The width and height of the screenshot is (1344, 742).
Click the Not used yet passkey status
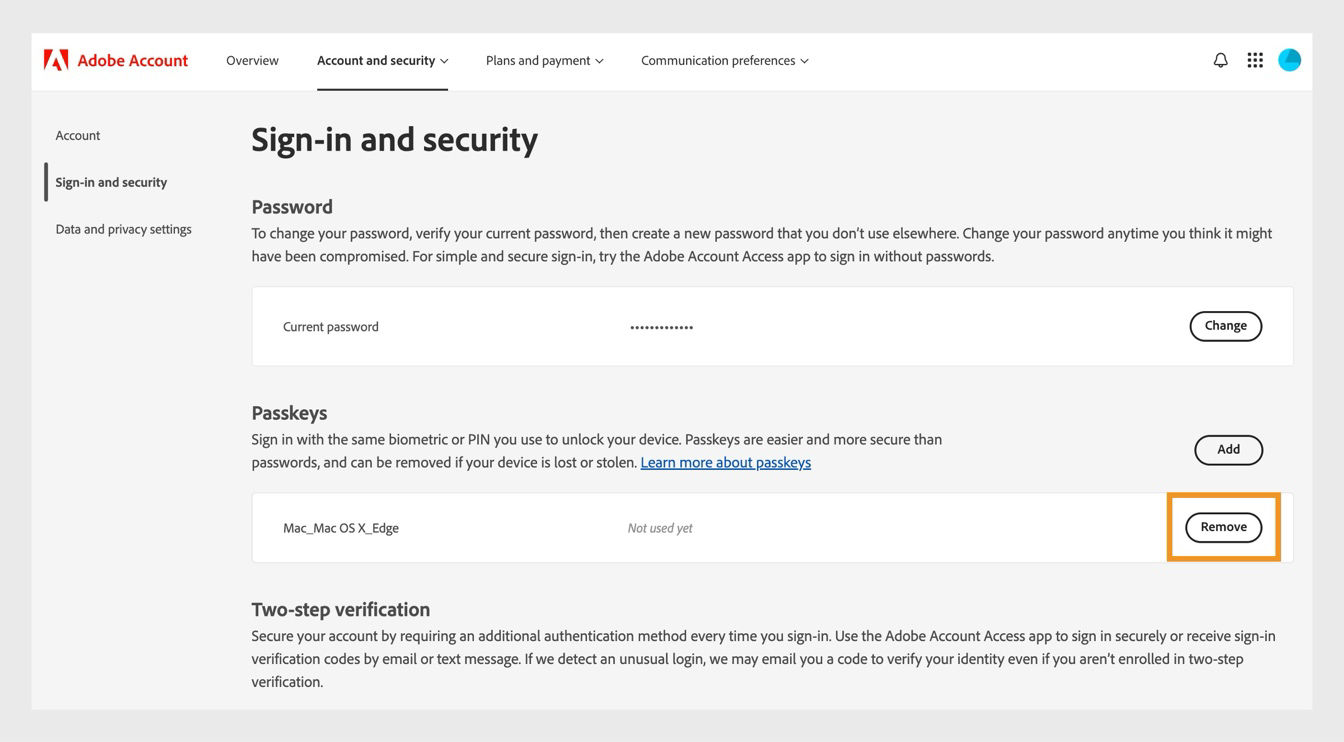coord(659,527)
